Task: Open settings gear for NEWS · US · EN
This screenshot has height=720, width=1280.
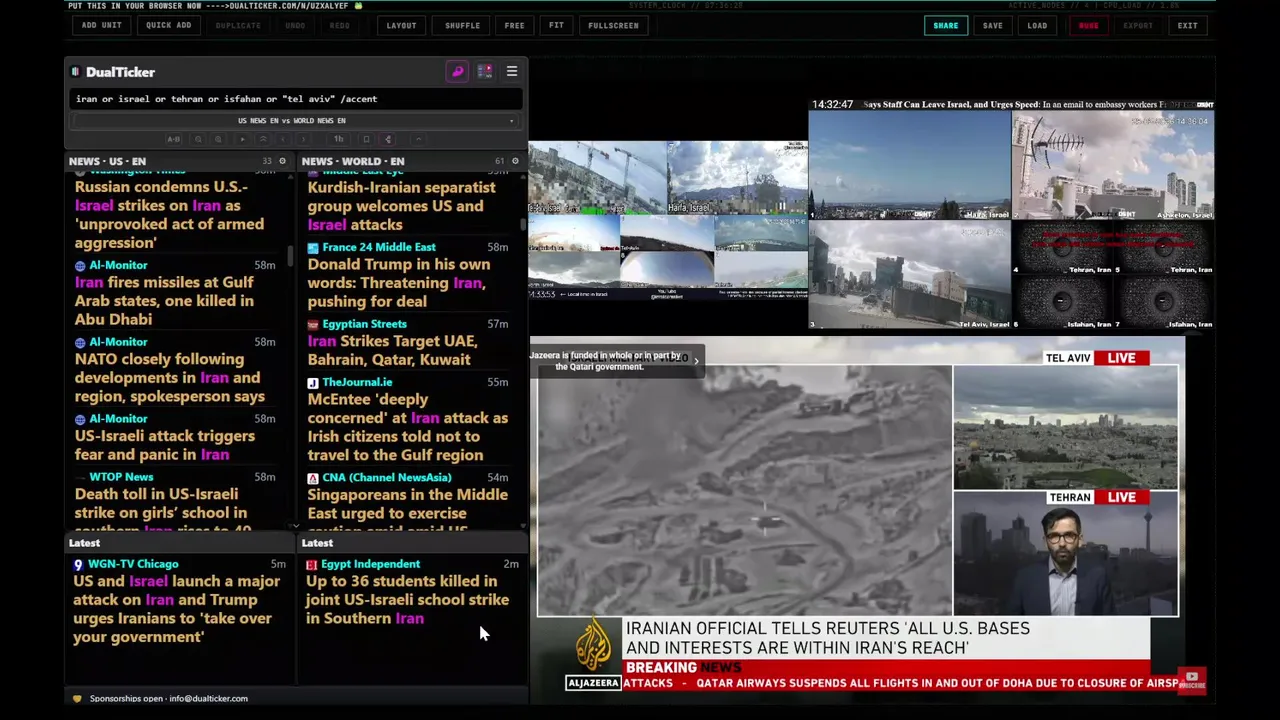Action: 282,161
